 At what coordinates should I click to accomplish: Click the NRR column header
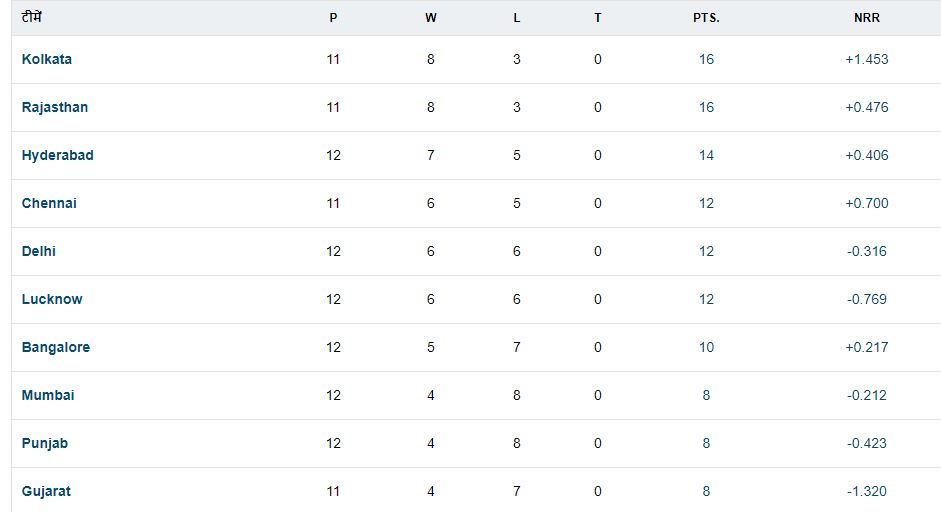pyautogui.click(x=866, y=18)
